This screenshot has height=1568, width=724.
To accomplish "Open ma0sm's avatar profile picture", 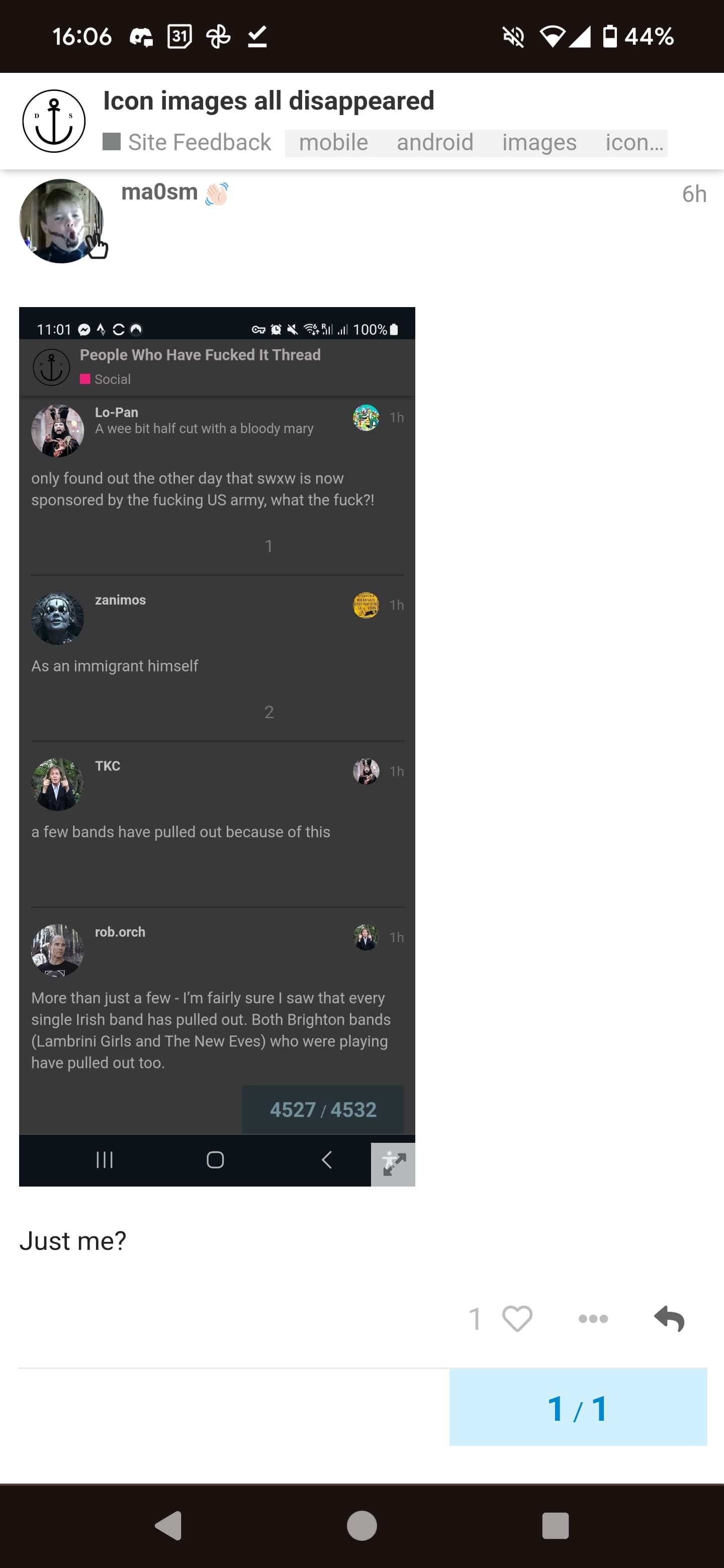I will tap(61, 221).
